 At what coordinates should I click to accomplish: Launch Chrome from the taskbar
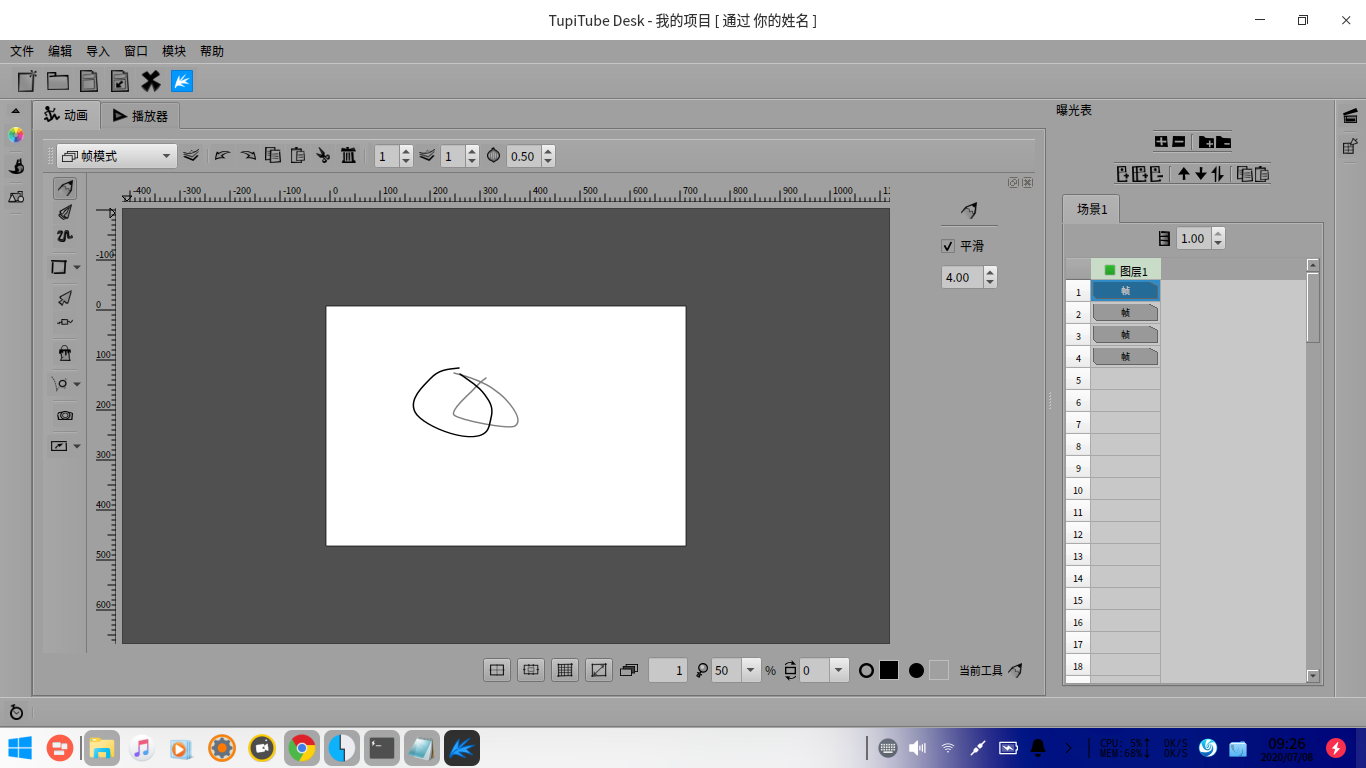tap(301, 747)
